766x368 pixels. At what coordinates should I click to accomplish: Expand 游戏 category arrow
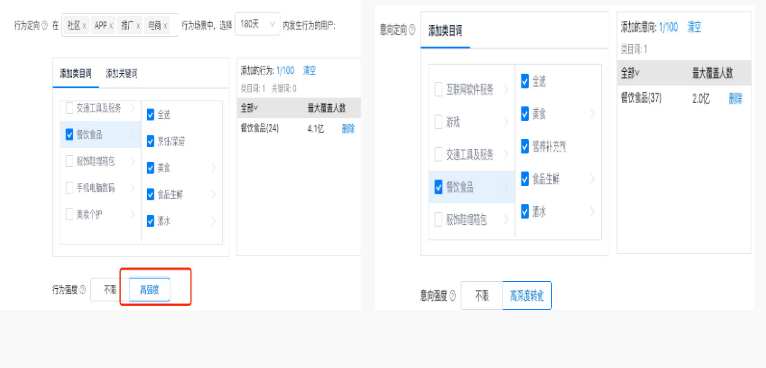click(x=506, y=122)
